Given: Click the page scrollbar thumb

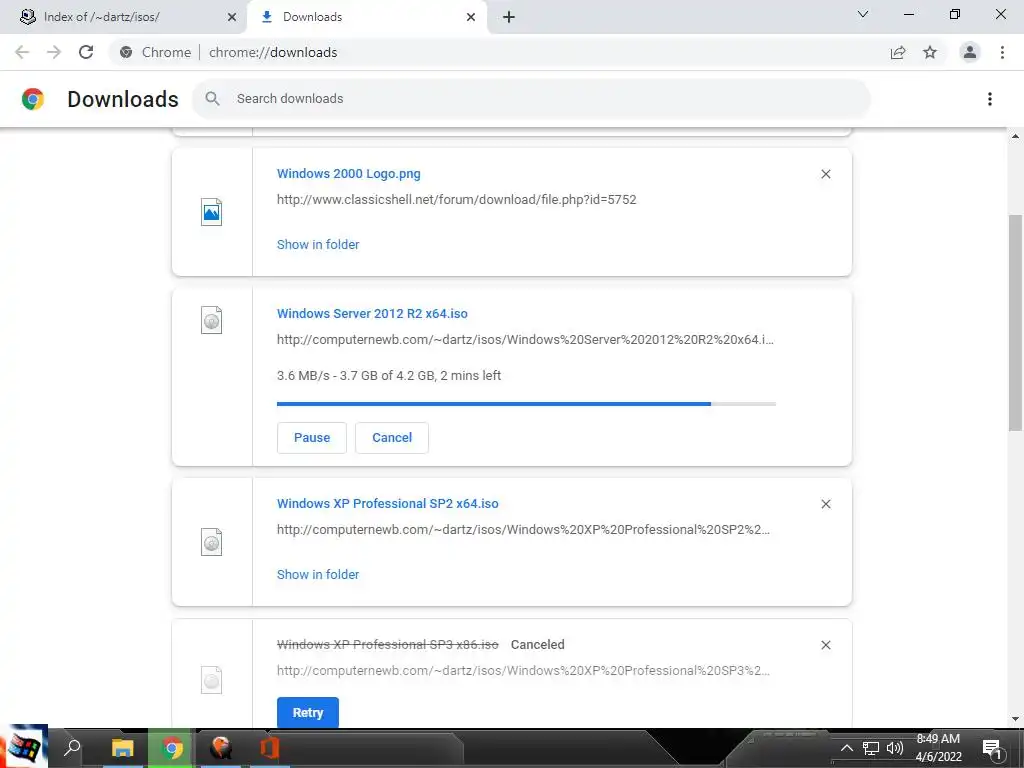Looking at the screenshot, I should click(1015, 323).
